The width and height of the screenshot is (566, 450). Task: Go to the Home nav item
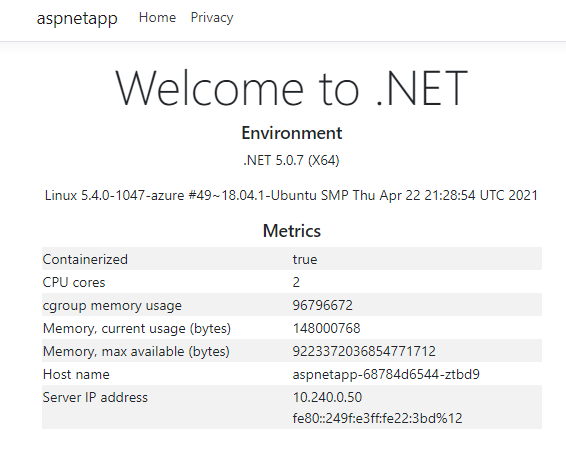(x=157, y=17)
